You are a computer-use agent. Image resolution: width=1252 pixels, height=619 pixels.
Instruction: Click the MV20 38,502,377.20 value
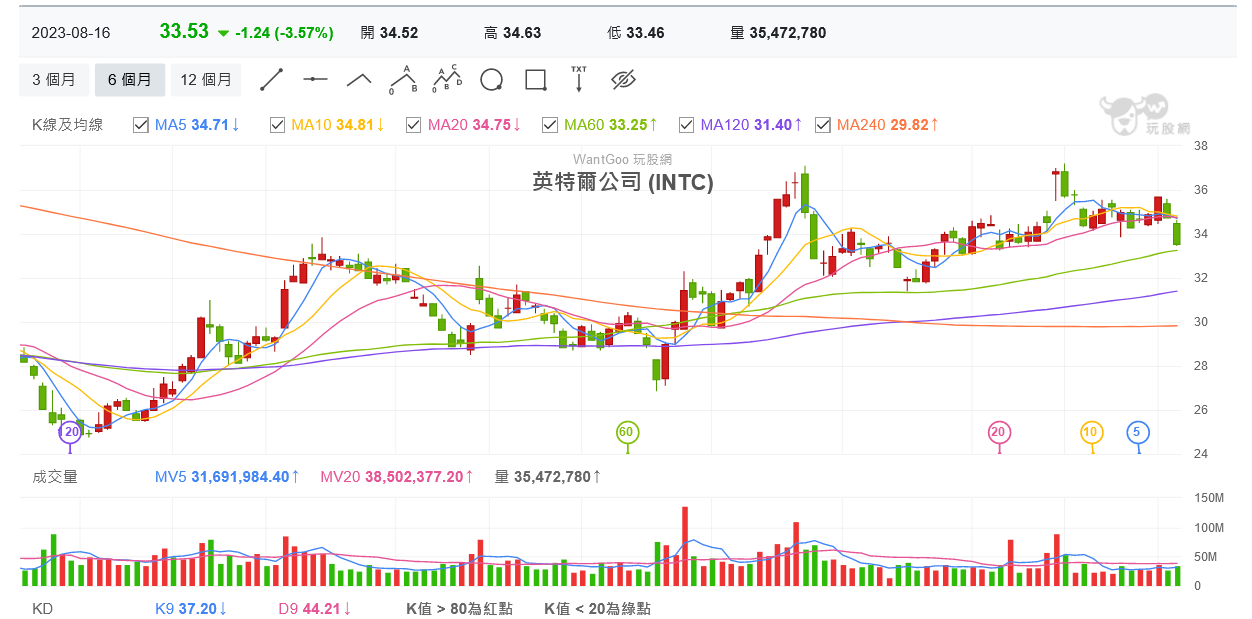(397, 477)
